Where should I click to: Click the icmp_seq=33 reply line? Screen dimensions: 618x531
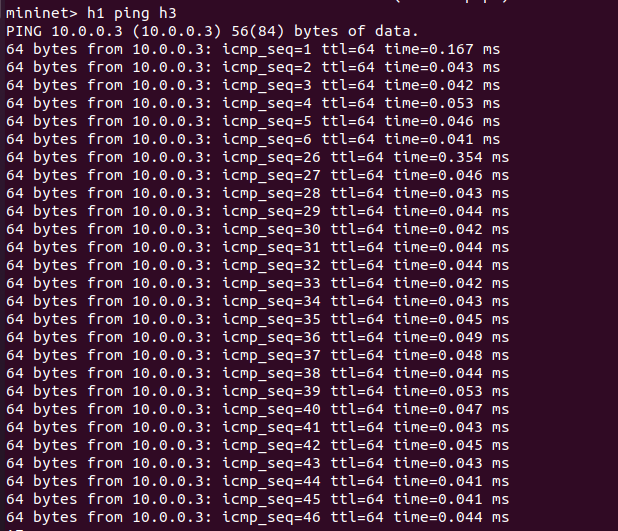click(256, 282)
